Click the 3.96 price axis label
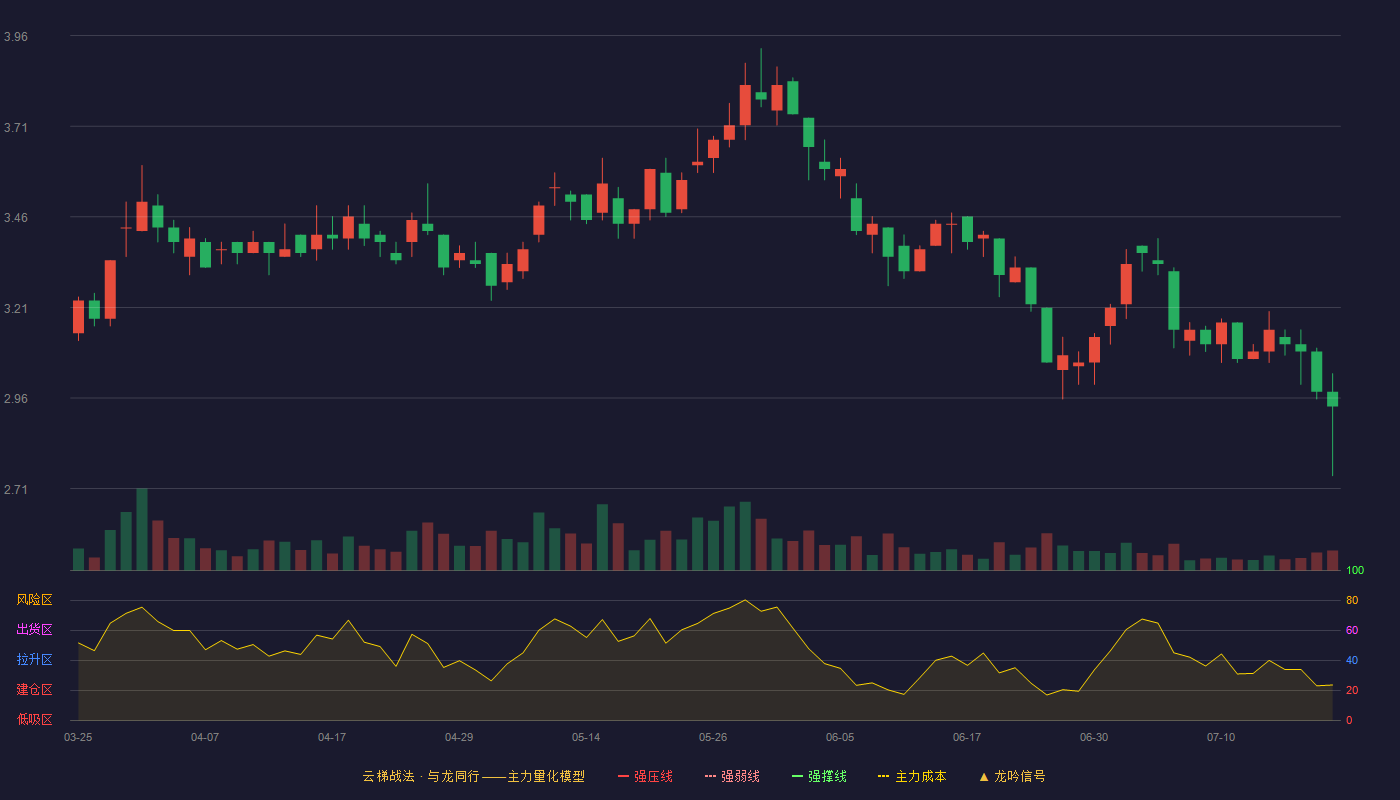 coord(16,37)
